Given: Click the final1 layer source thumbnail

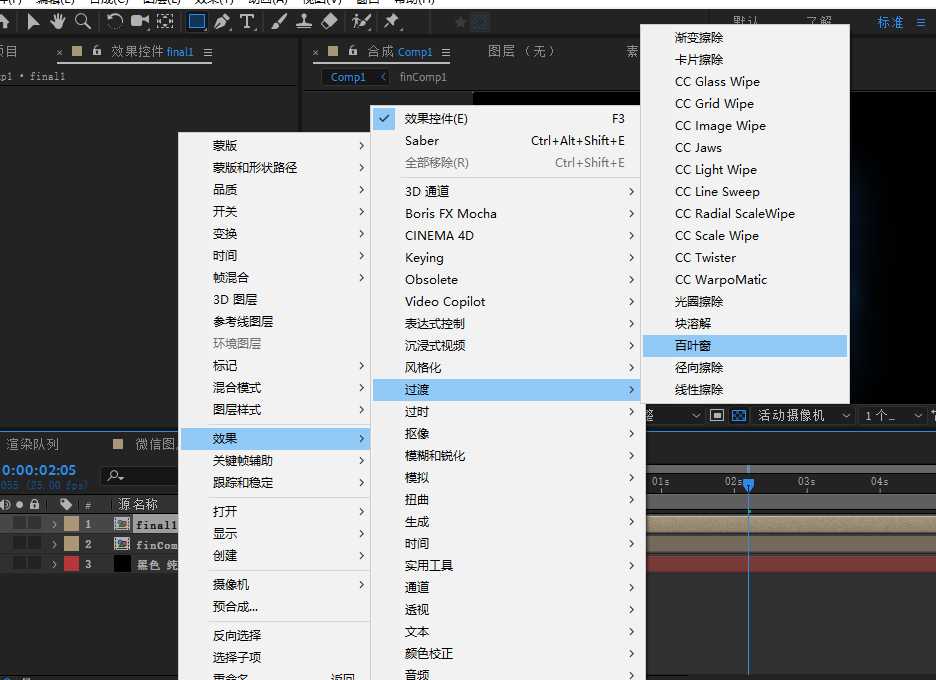Looking at the screenshot, I should [122, 524].
